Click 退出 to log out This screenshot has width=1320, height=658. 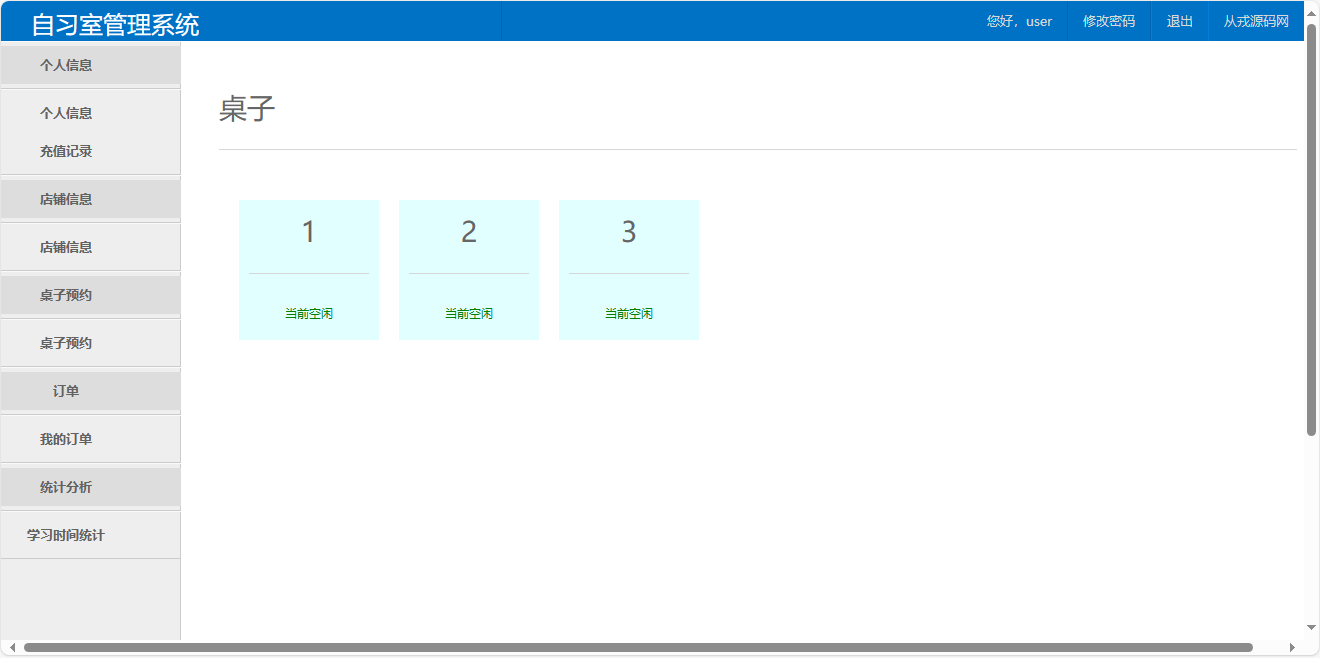click(1179, 21)
